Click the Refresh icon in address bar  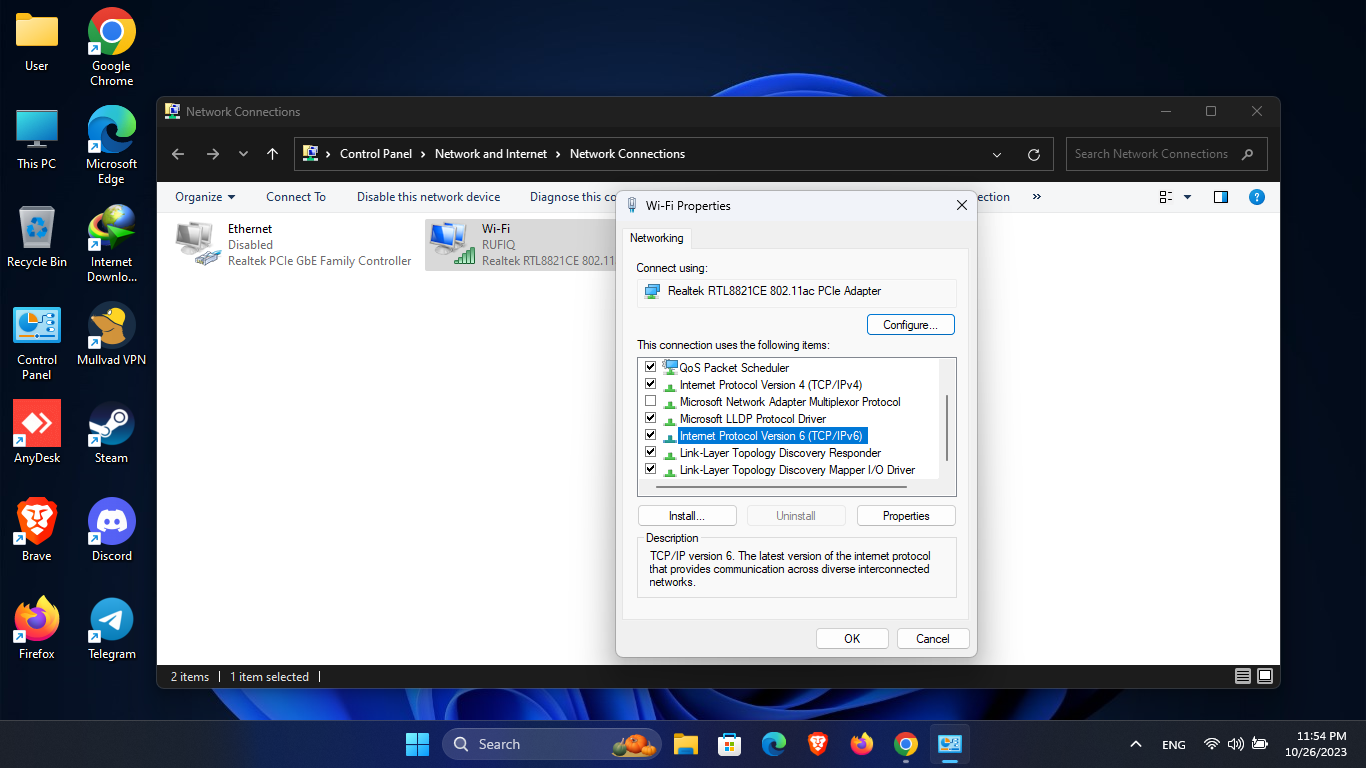(1034, 155)
